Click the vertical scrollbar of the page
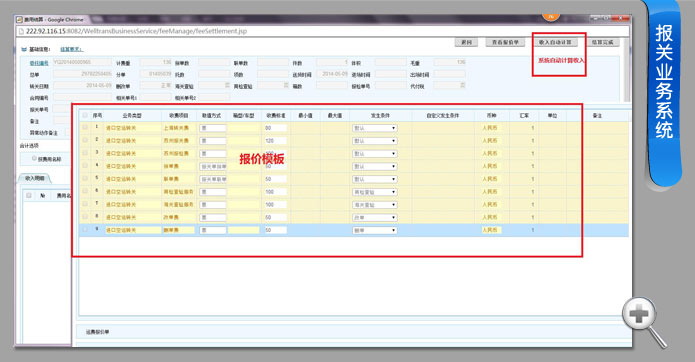Viewport: 695px width, 362px height. (x=627, y=70)
